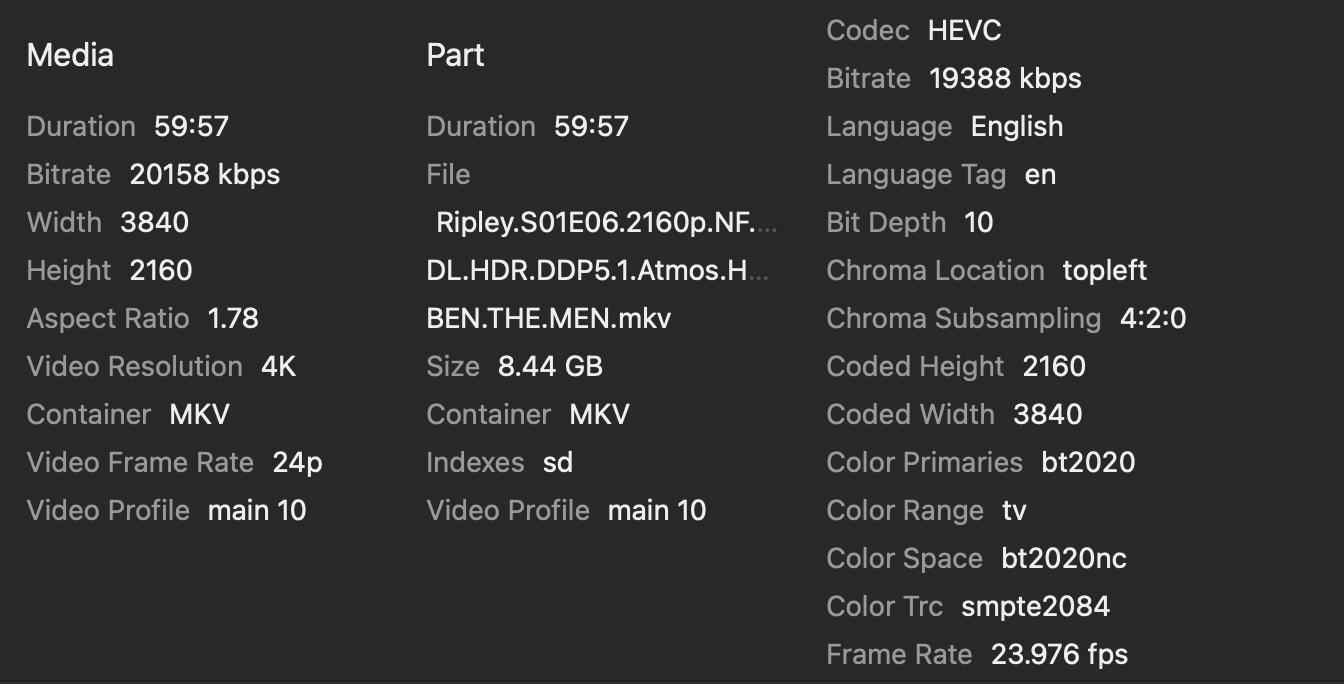The width and height of the screenshot is (1344, 684).
Task: Click the Codec HEVC value
Action: click(964, 30)
